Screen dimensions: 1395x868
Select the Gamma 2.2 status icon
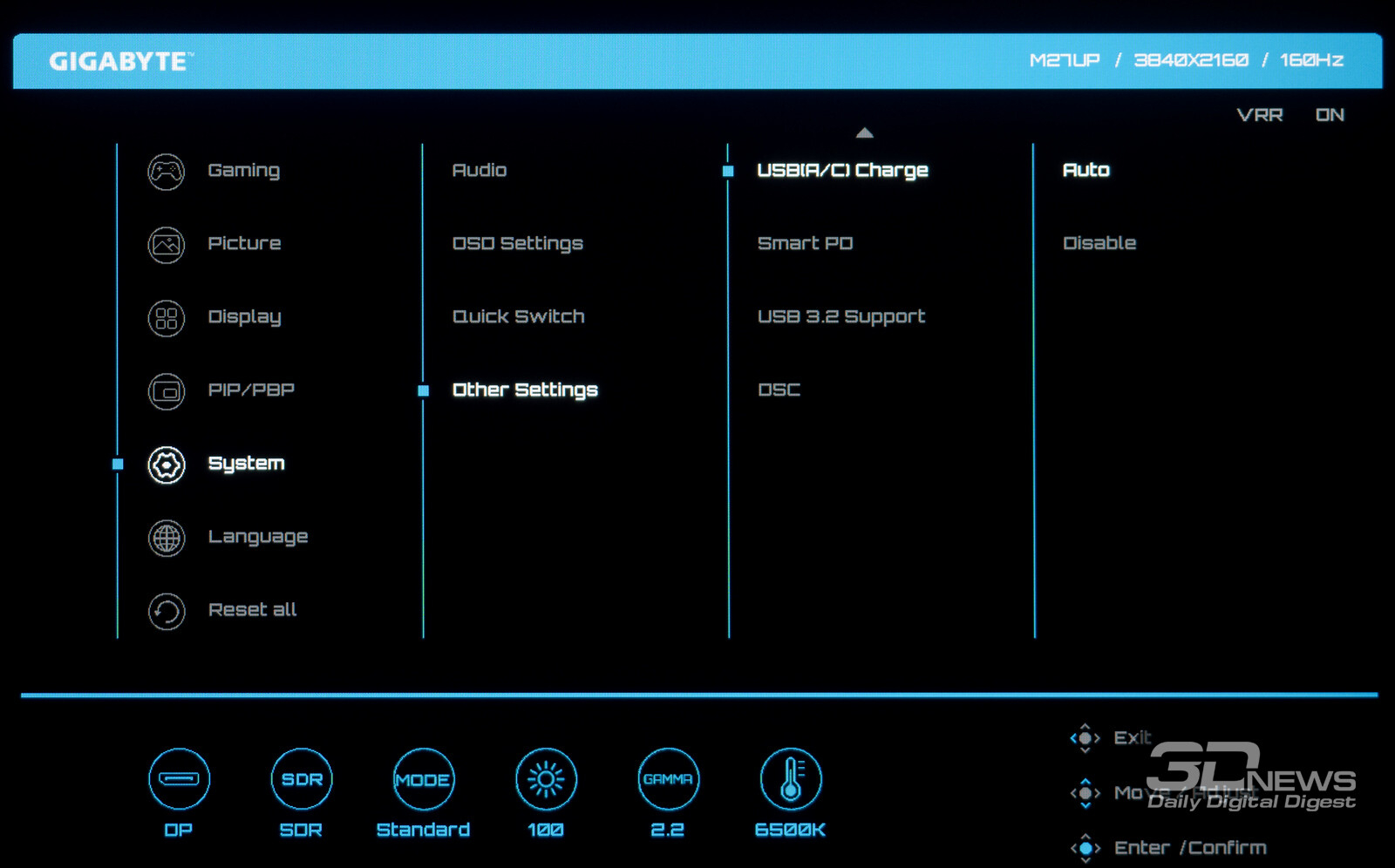[x=668, y=779]
